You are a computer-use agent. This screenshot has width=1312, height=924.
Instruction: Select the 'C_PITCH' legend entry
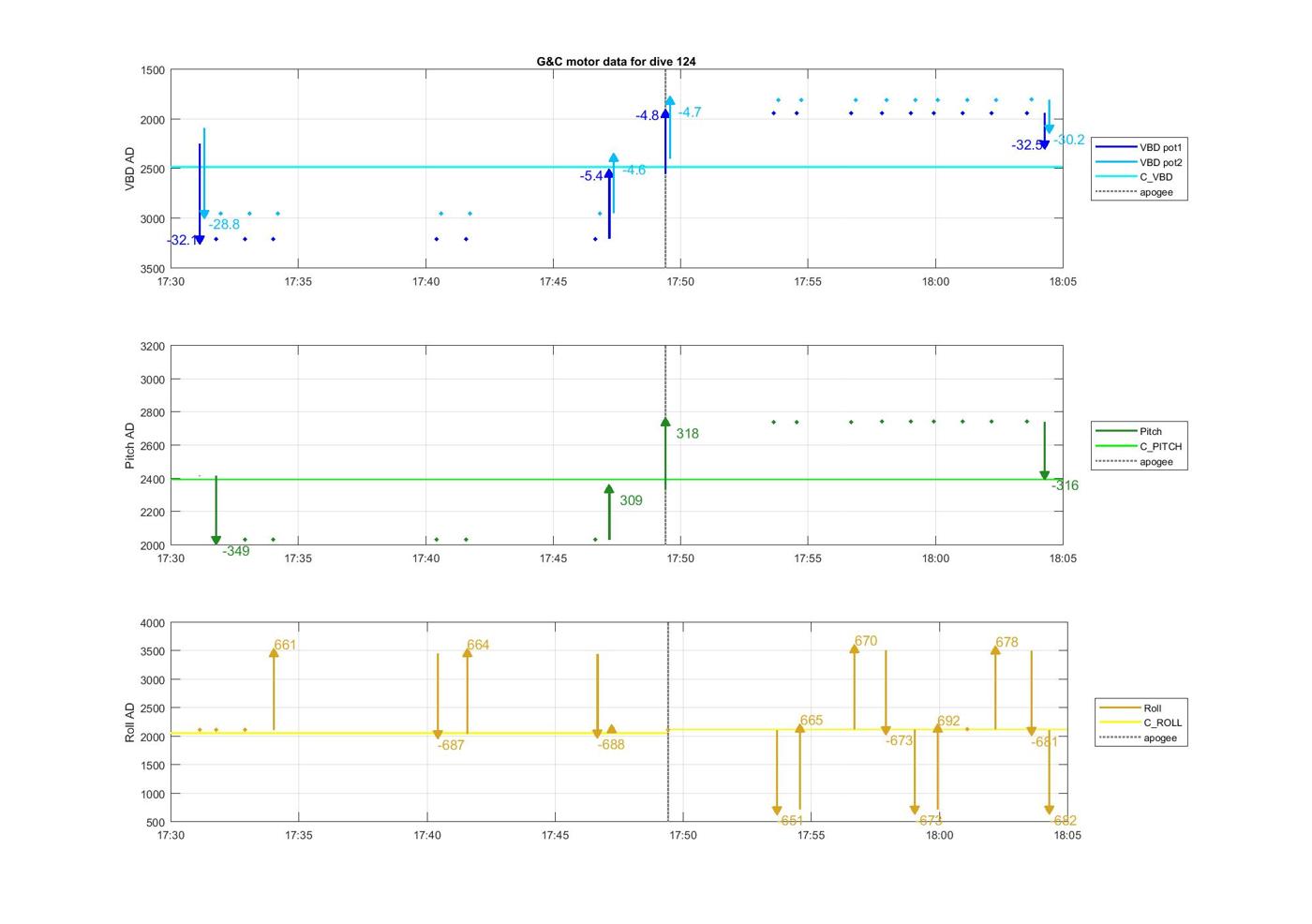[x=1140, y=446]
